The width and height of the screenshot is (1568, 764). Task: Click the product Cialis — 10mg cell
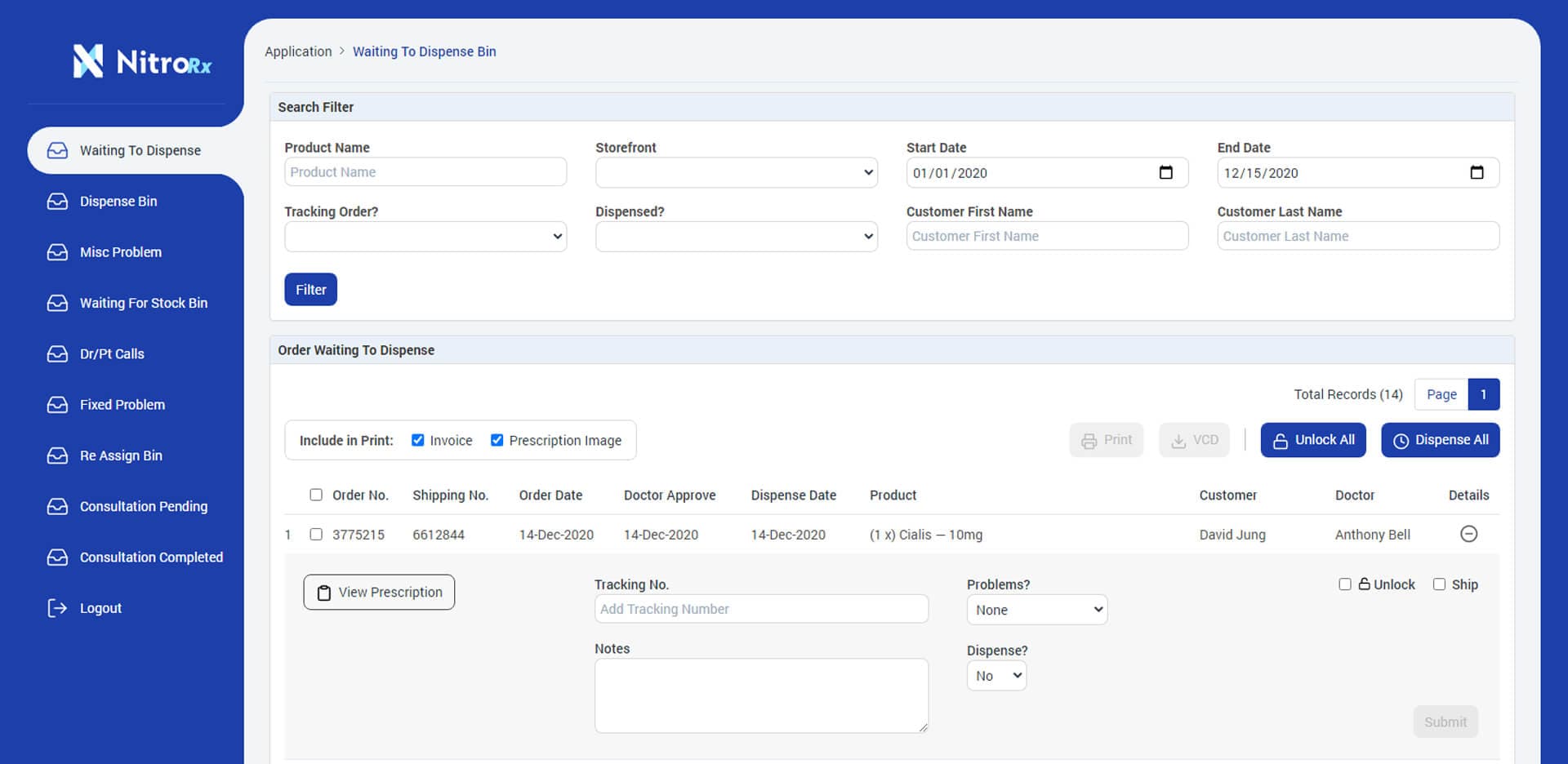click(x=926, y=535)
